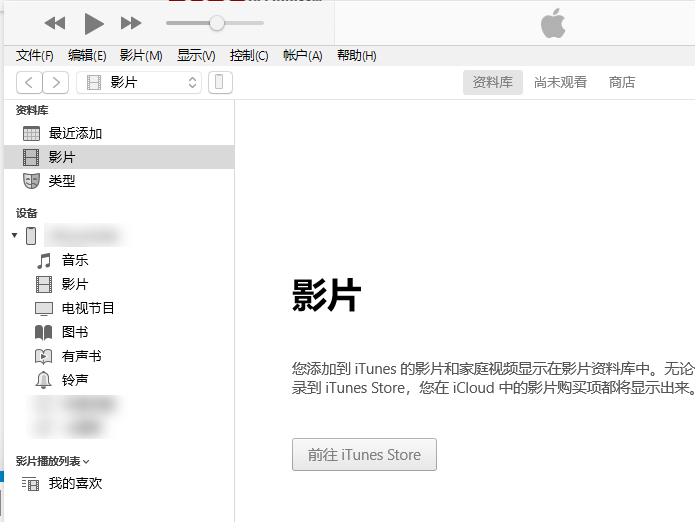Open the 文件(F) menu
The height and width of the screenshot is (522, 695).
[x=35, y=56]
